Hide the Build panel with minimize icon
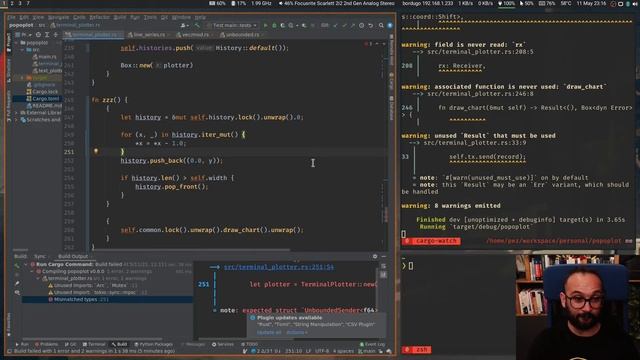The width and height of the screenshot is (640, 360). pyautogui.click(x=384, y=256)
